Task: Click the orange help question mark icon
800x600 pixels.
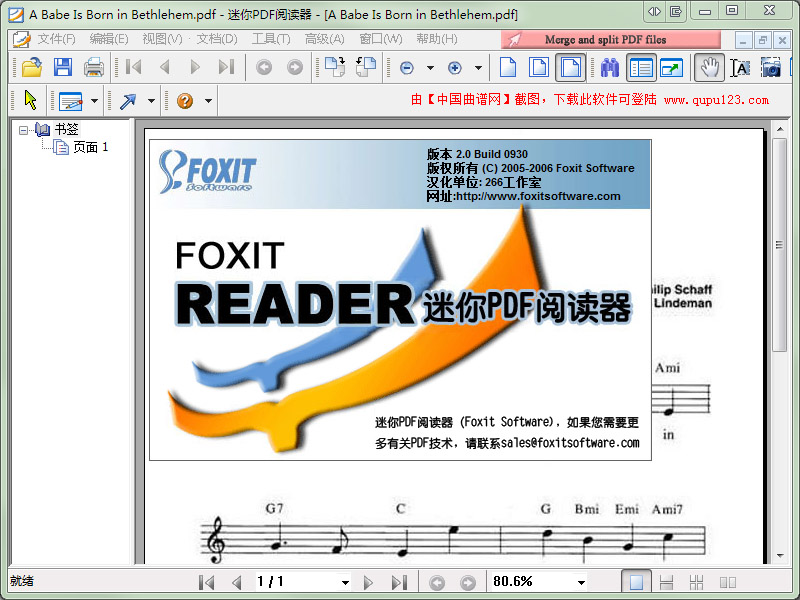Action: [x=185, y=101]
